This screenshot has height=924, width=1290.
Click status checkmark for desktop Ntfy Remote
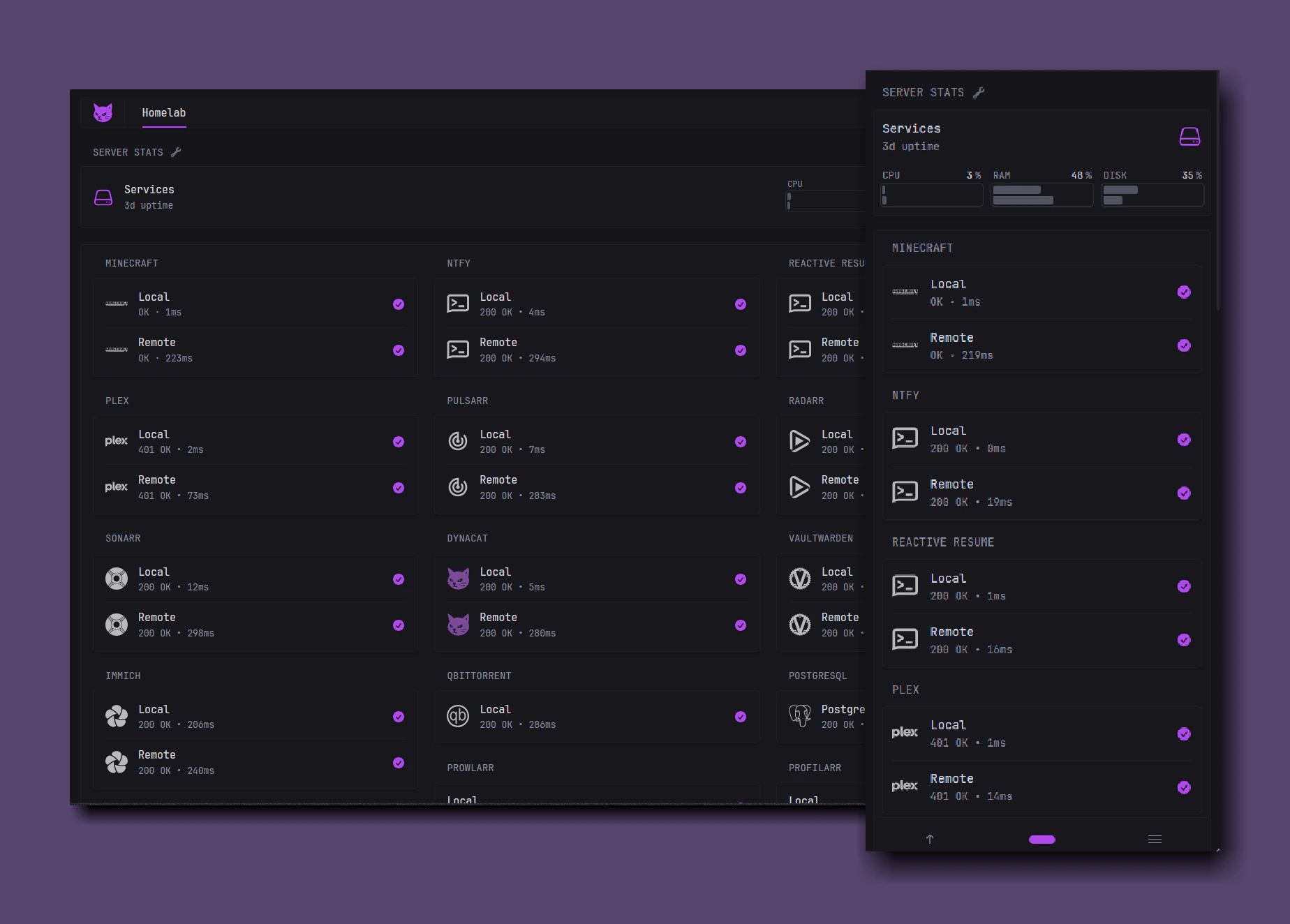(741, 350)
